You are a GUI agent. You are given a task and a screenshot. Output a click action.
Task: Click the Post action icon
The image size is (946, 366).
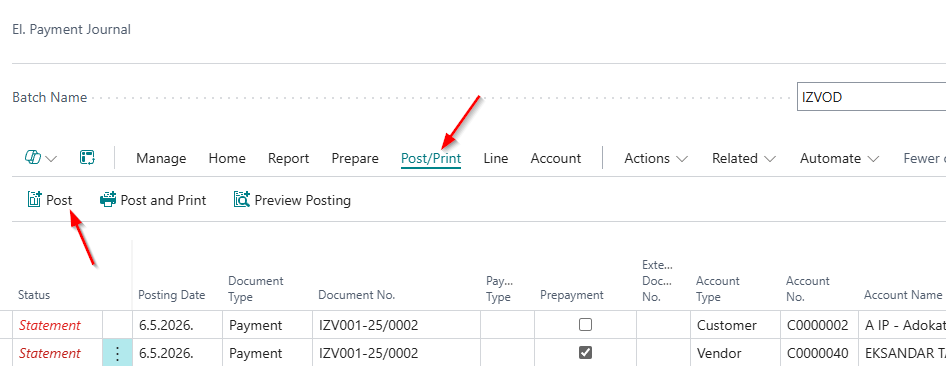pos(34,200)
